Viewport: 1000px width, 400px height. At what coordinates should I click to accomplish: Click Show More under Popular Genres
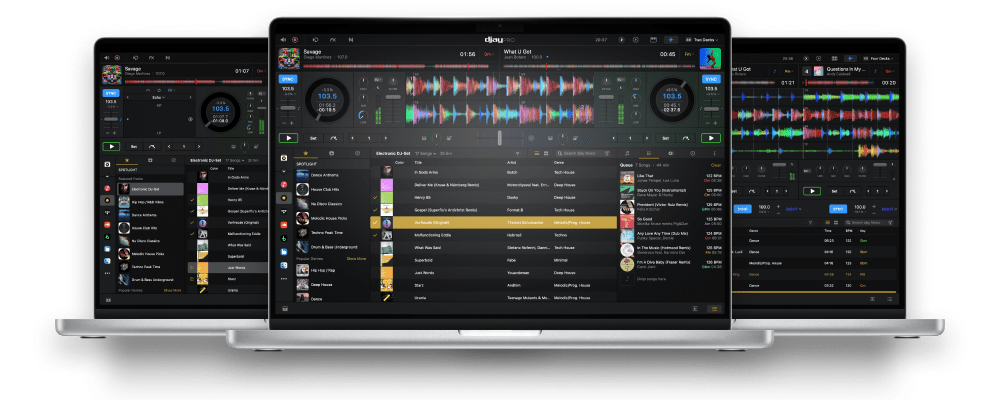tap(356, 258)
